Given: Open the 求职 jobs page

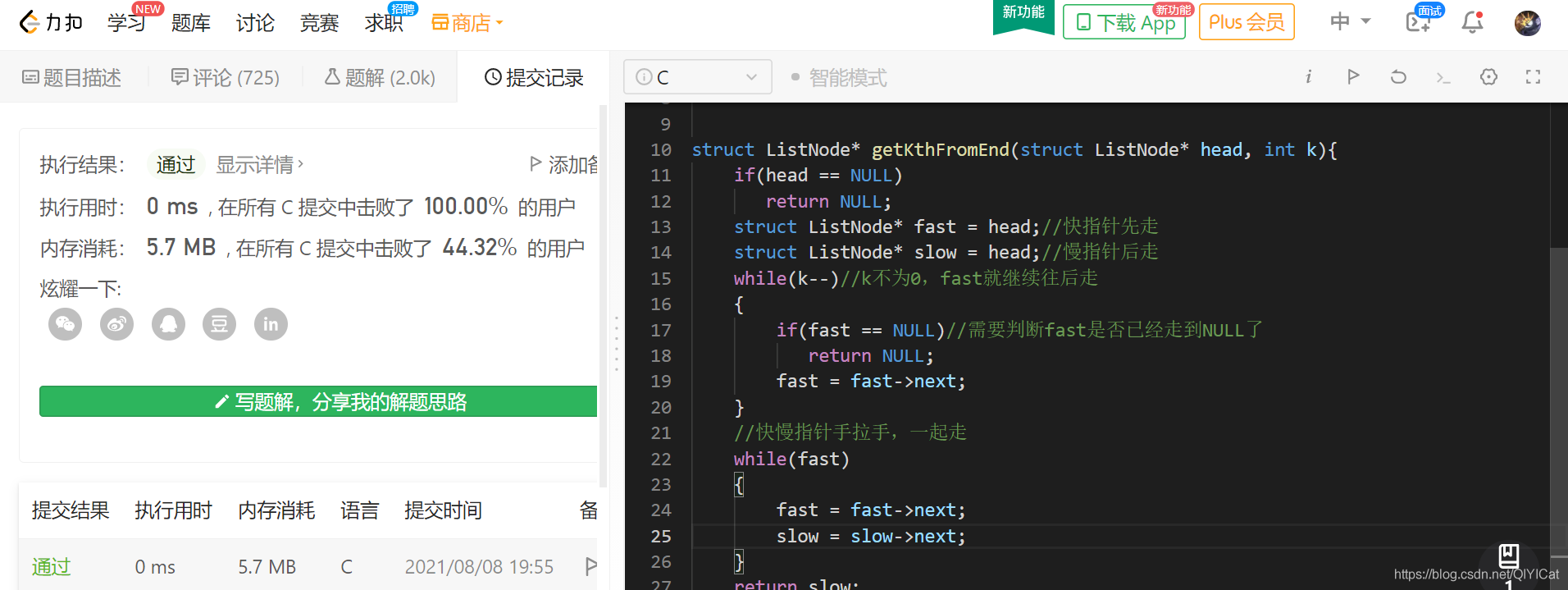Looking at the screenshot, I should (x=384, y=23).
